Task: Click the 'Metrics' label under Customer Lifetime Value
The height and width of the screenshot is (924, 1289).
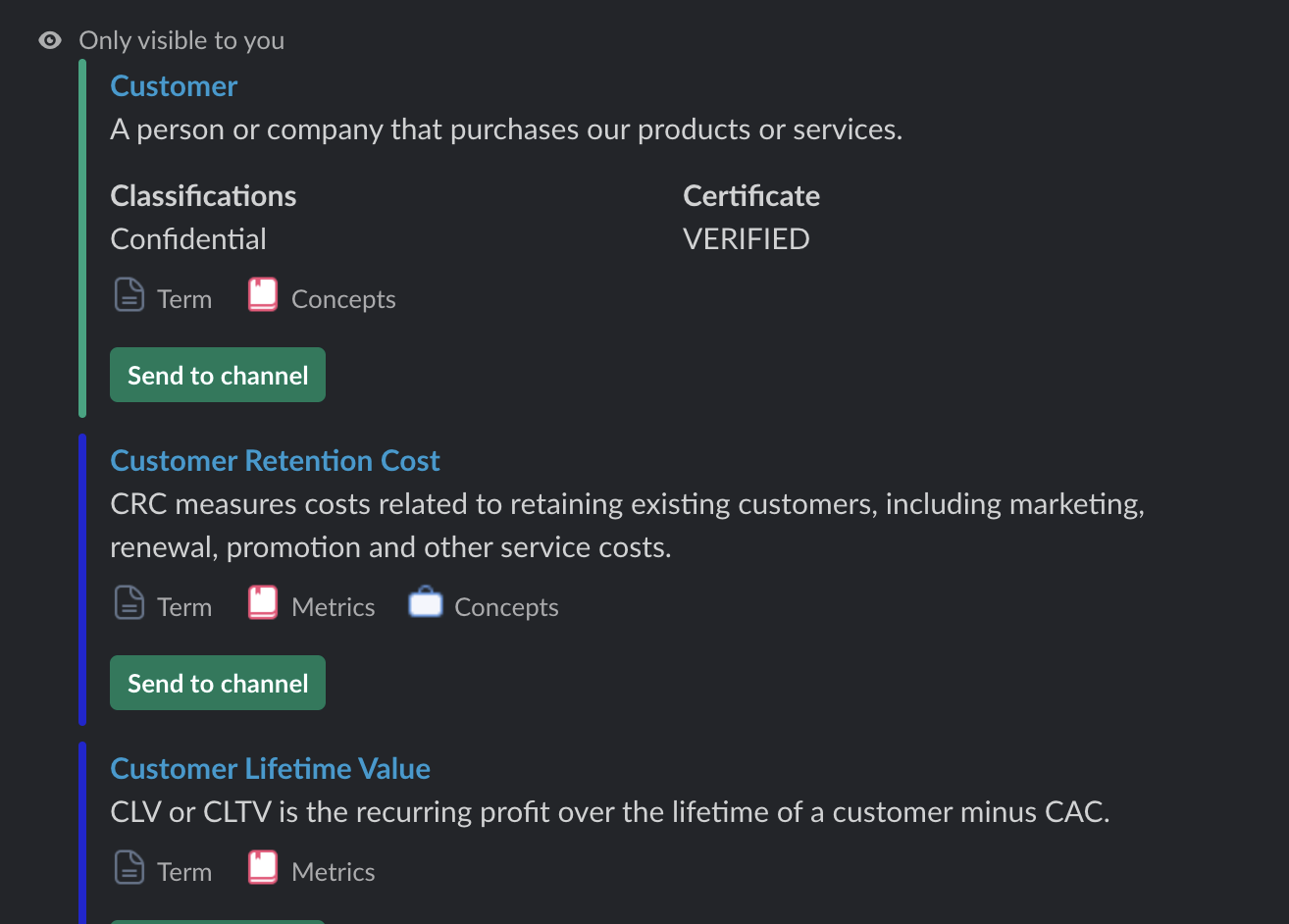Action: (334, 872)
